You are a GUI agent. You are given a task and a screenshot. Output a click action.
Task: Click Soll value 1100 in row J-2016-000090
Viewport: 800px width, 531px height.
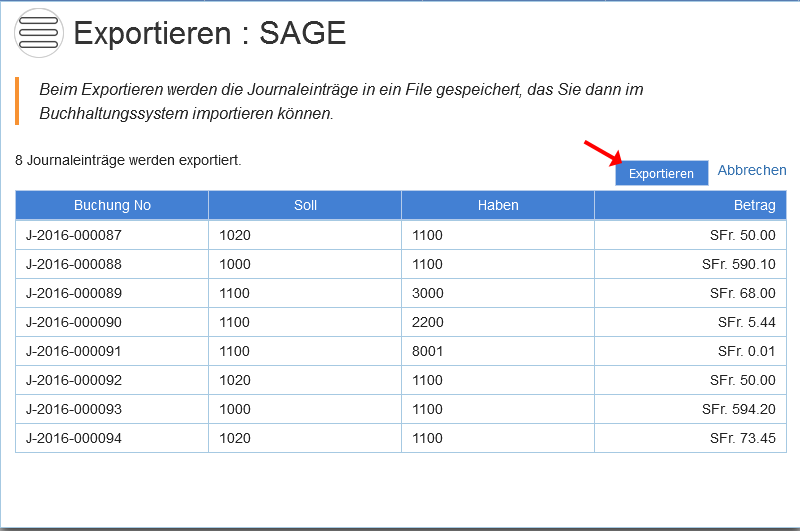tap(234, 322)
